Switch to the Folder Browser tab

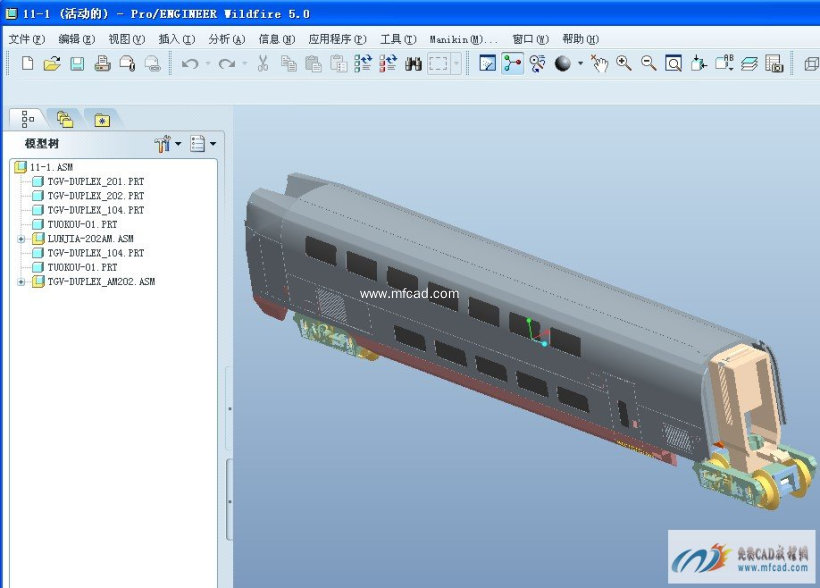[x=65, y=120]
